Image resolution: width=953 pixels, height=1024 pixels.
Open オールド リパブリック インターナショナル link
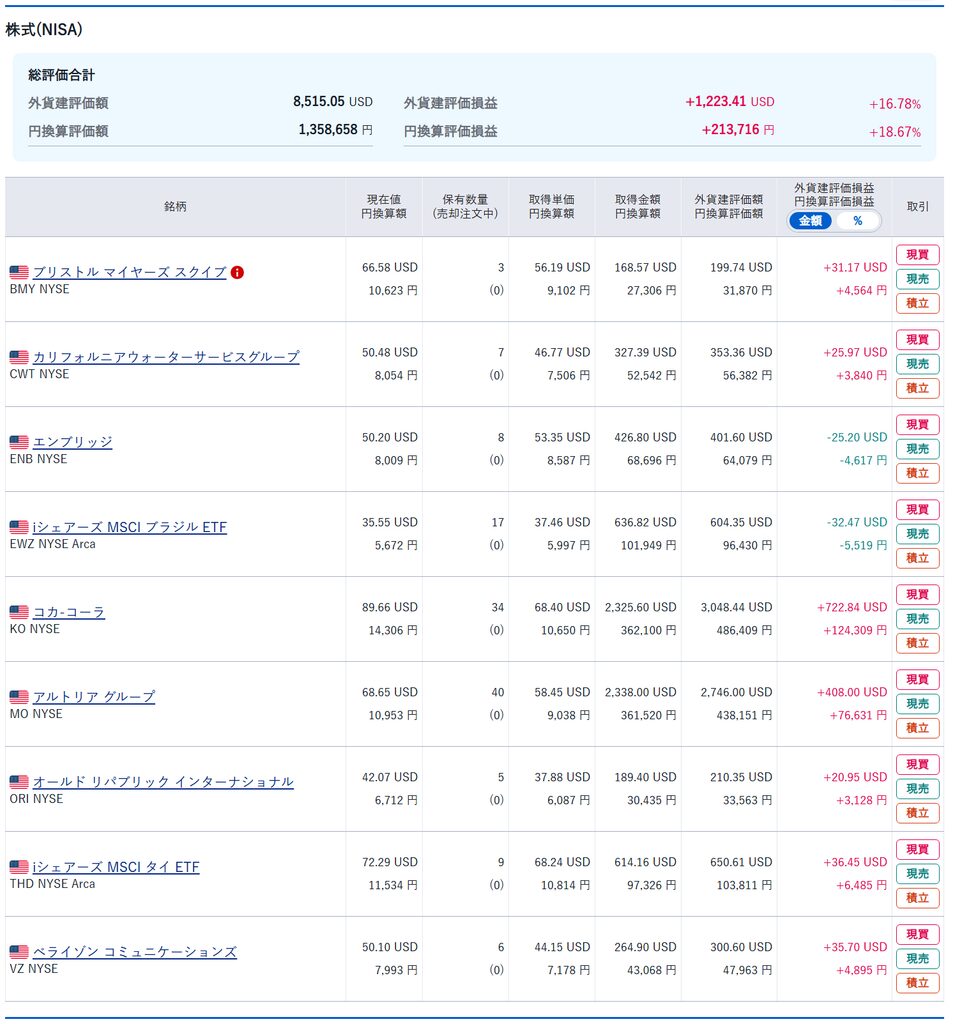(163, 781)
